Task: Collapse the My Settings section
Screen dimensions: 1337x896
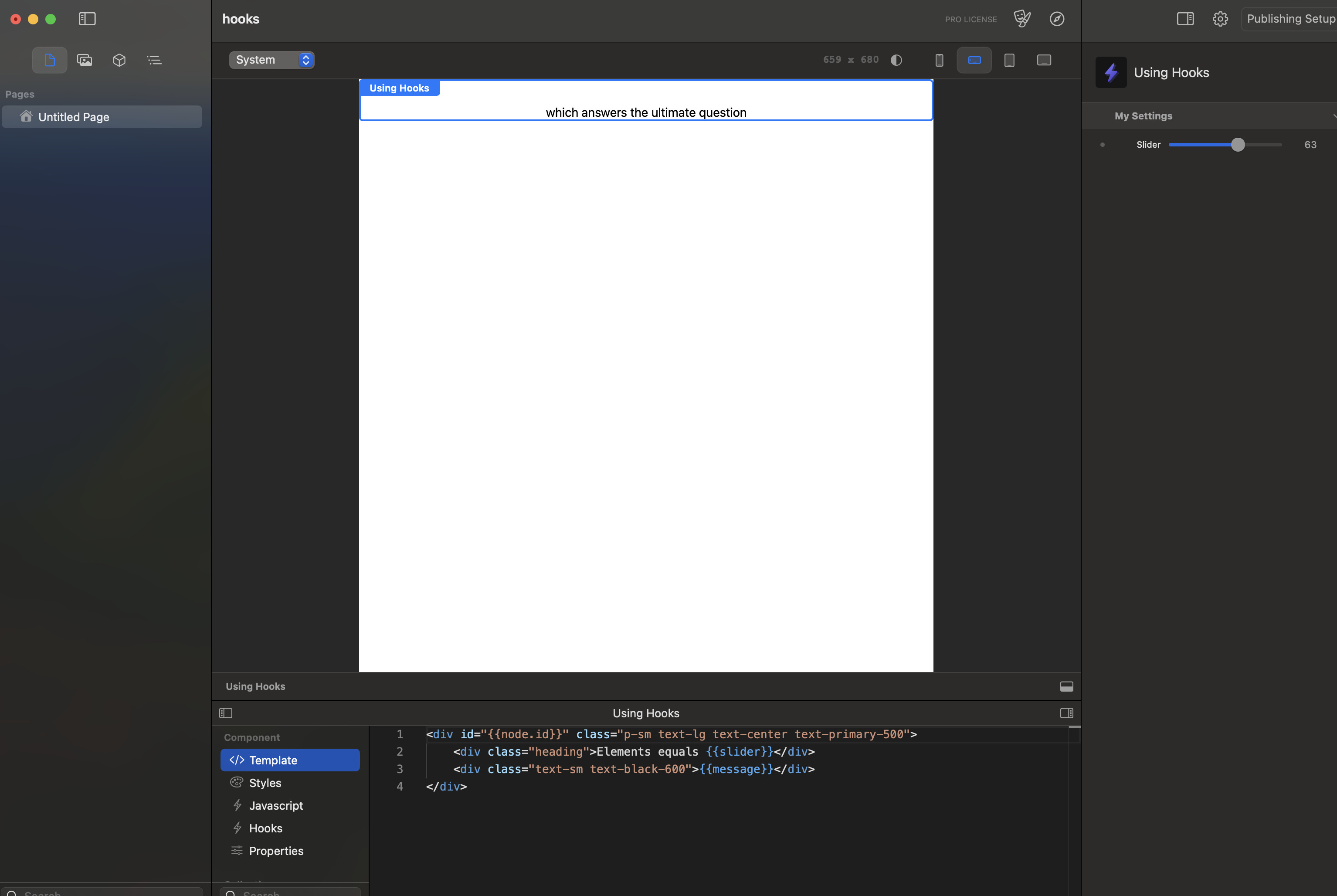Action: (x=1334, y=116)
